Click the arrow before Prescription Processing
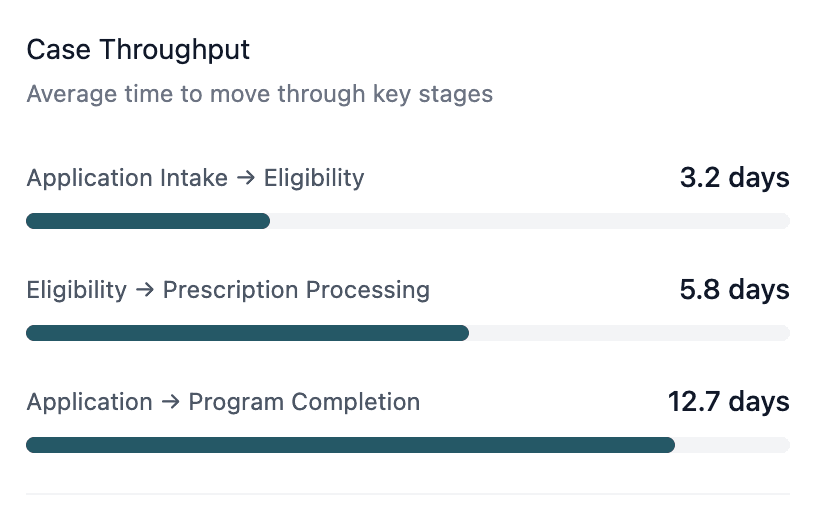 pyautogui.click(x=145, y=291)
